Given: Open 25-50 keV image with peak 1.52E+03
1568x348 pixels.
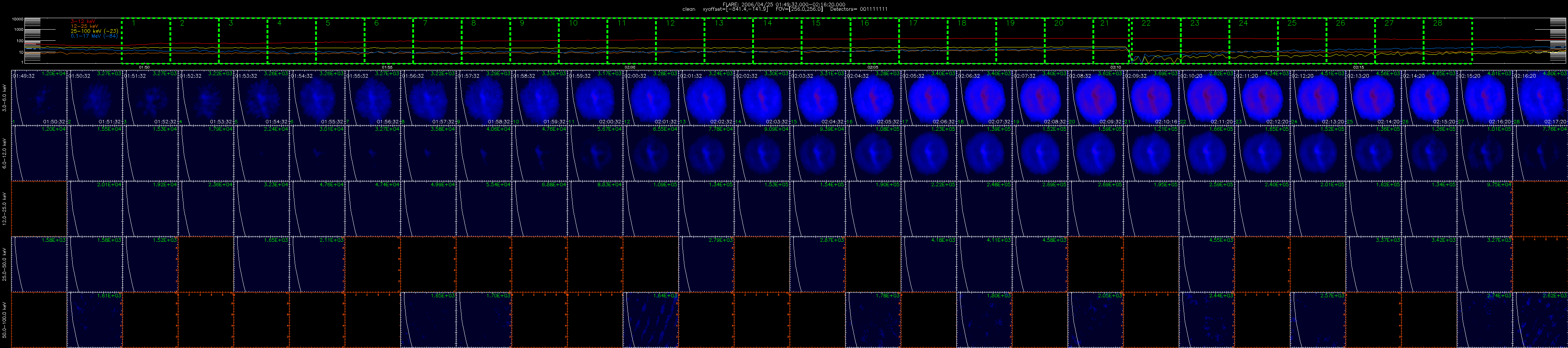Looking at the screenshot, I should 150,264.
